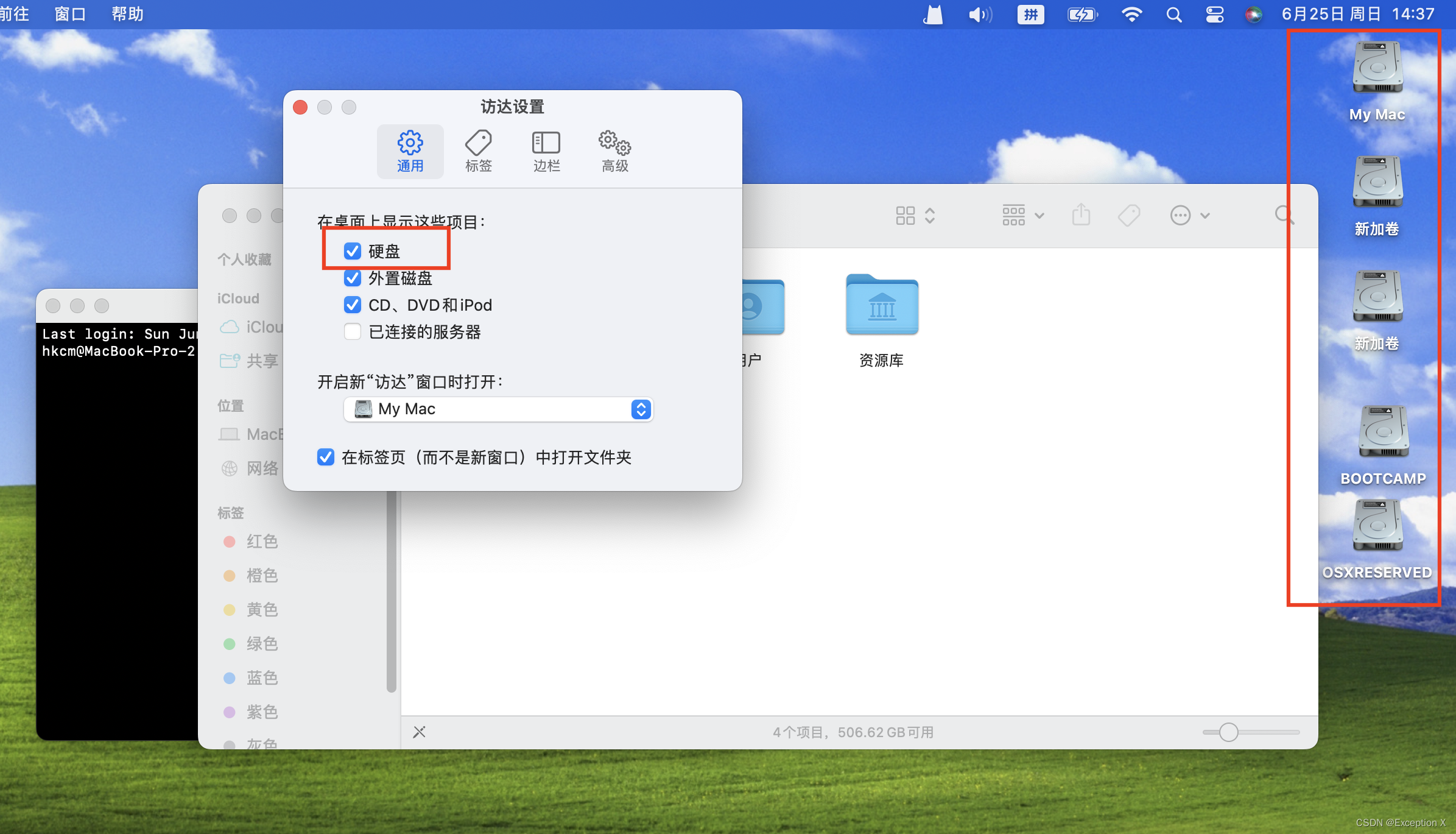
Task: Enable 已连接的服务器 checkbox
Action: (x=353, y=331)
